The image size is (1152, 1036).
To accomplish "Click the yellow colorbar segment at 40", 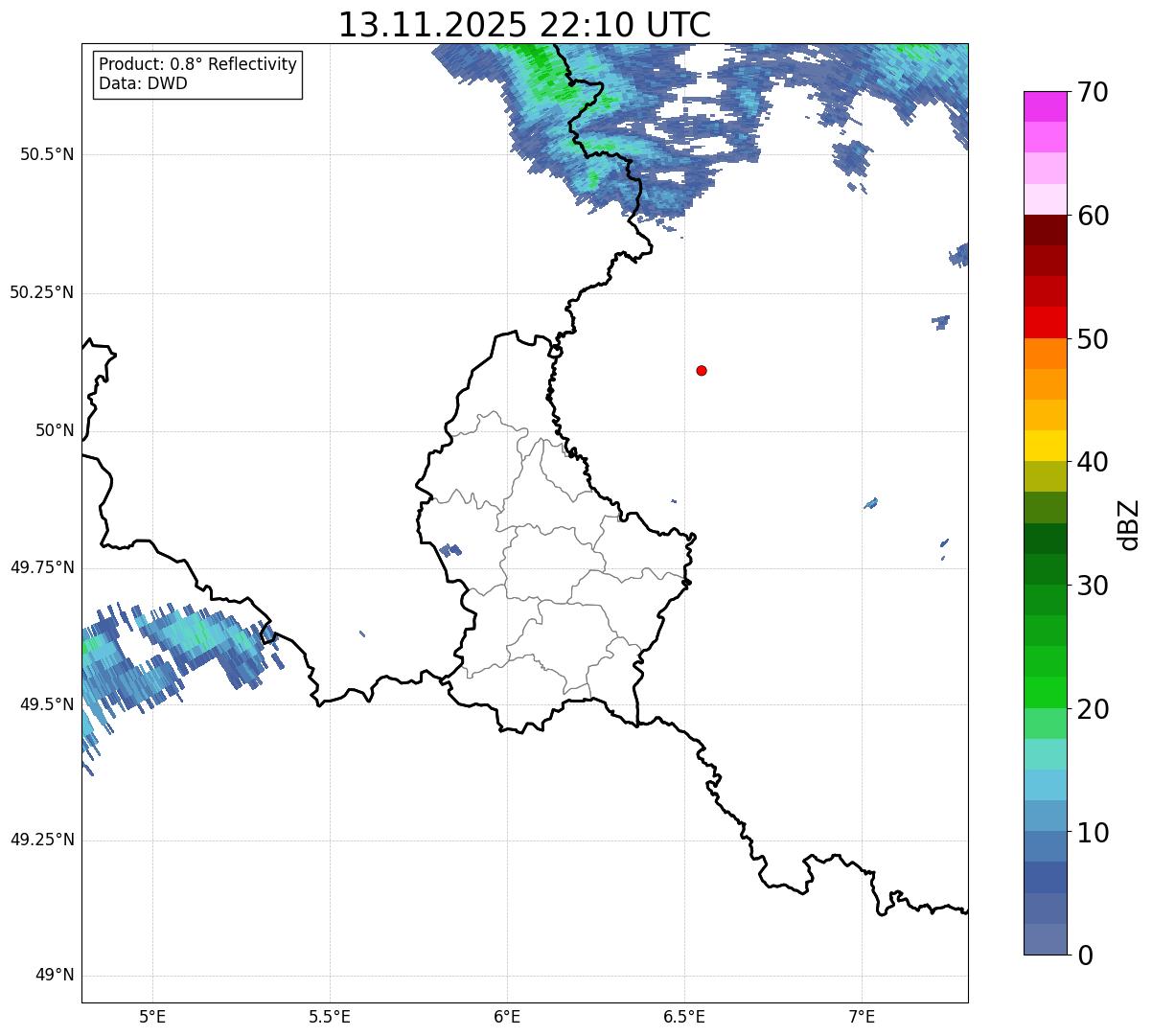I will (x=1045, y=446).
